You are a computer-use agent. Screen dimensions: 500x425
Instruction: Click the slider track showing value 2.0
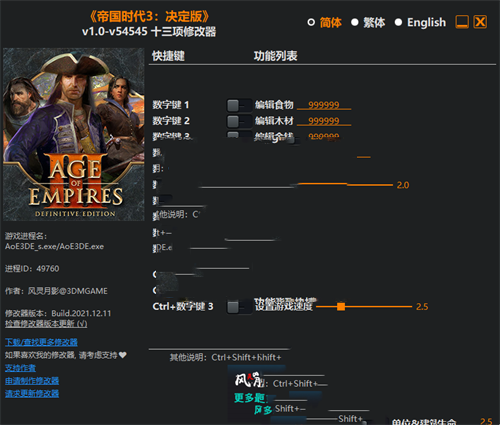point(345,184)
